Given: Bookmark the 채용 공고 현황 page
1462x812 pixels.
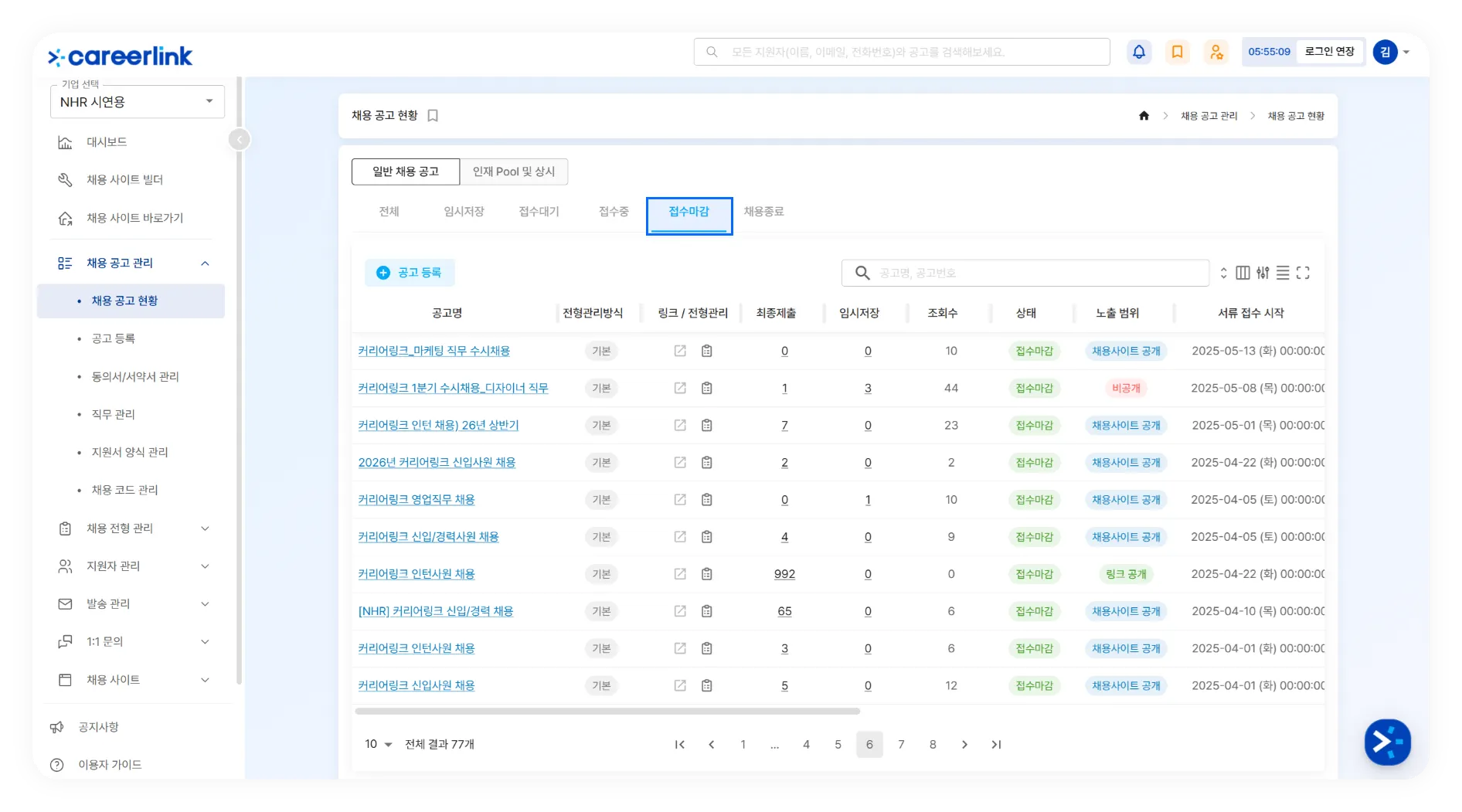Looking at the screenshot, I should point(433,116).
